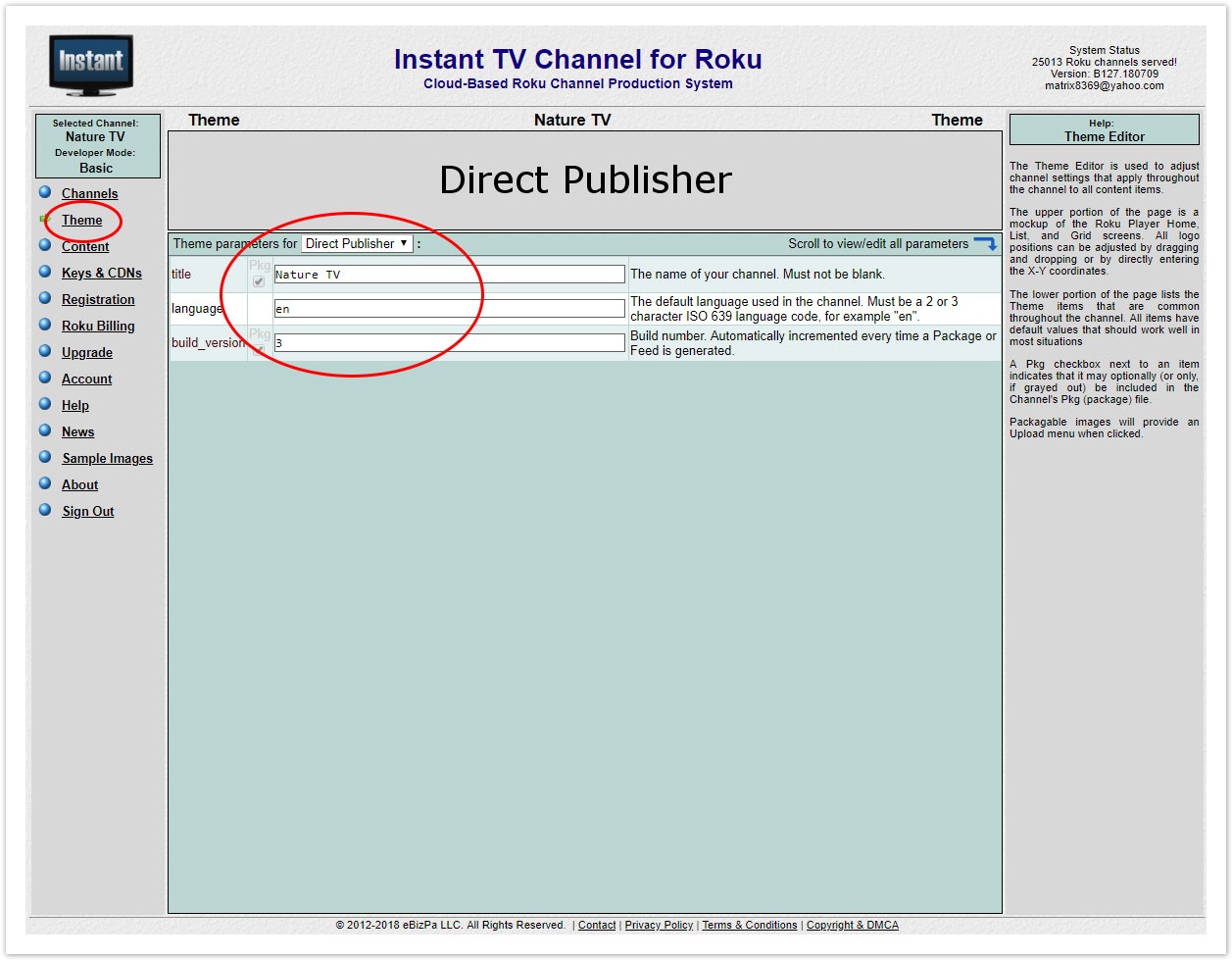Open the Privacy Policy footer link
Screen dimensions: 1232x960
(x=659, y=925)
